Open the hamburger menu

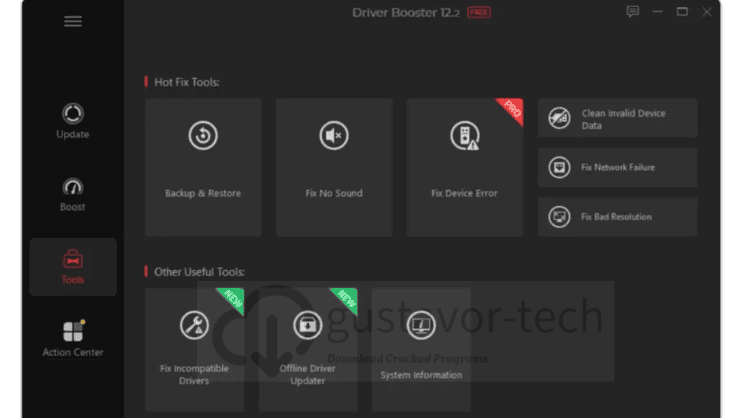click(x=73, y=21)
